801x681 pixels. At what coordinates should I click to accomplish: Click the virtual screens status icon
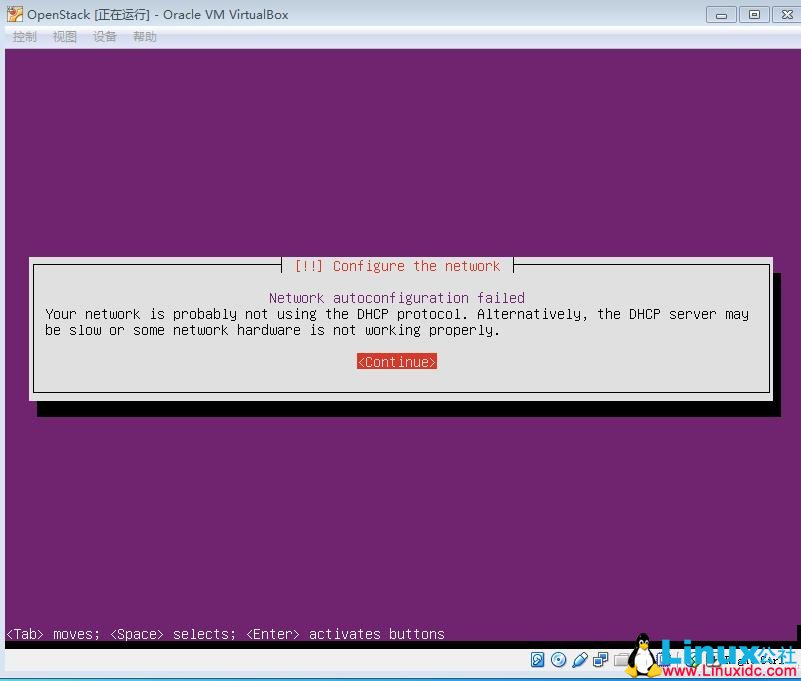coord(601,659)
